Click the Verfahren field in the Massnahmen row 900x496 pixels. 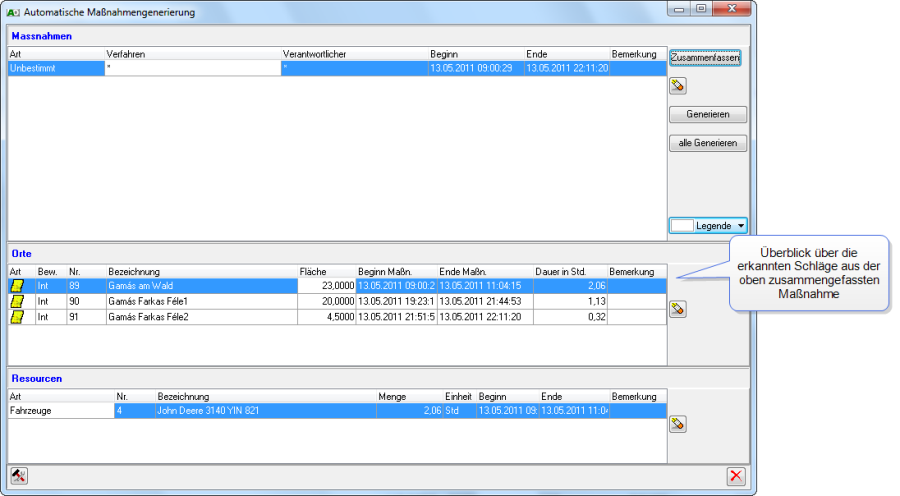[x=192, y=68]
